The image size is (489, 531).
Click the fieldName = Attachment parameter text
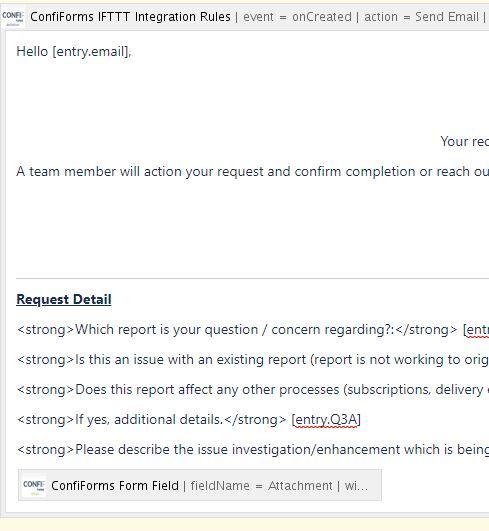[261, 486]
